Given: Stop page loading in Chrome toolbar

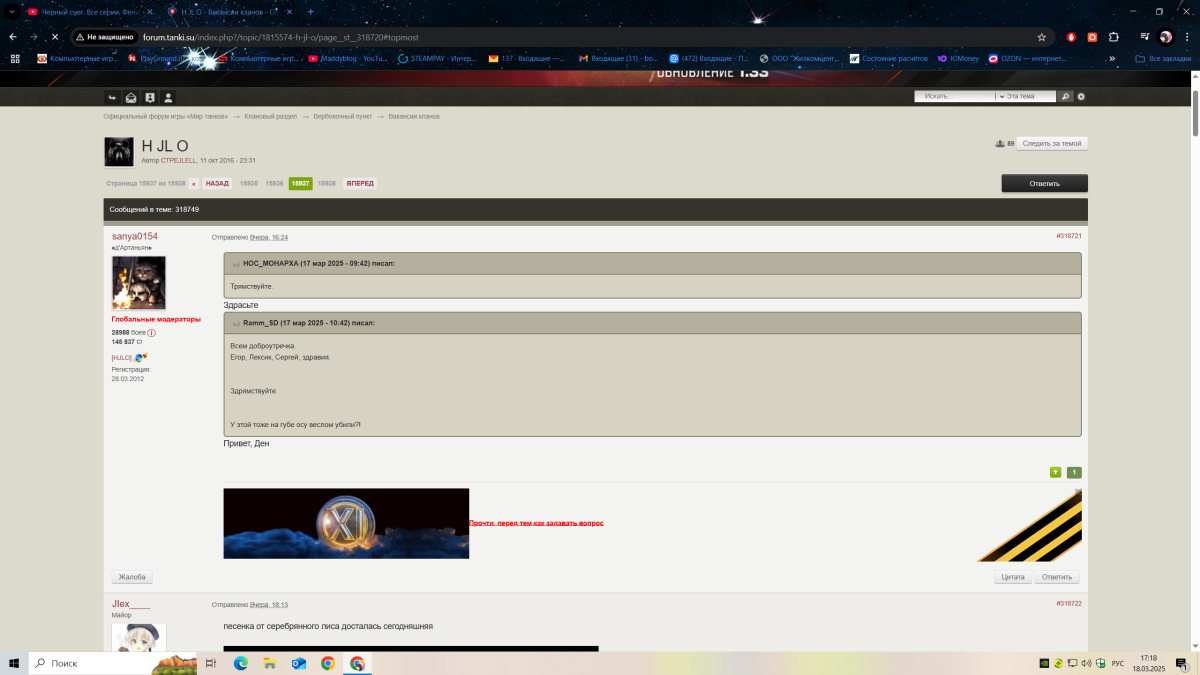Looking at the screenshot, I should point(55,37).
